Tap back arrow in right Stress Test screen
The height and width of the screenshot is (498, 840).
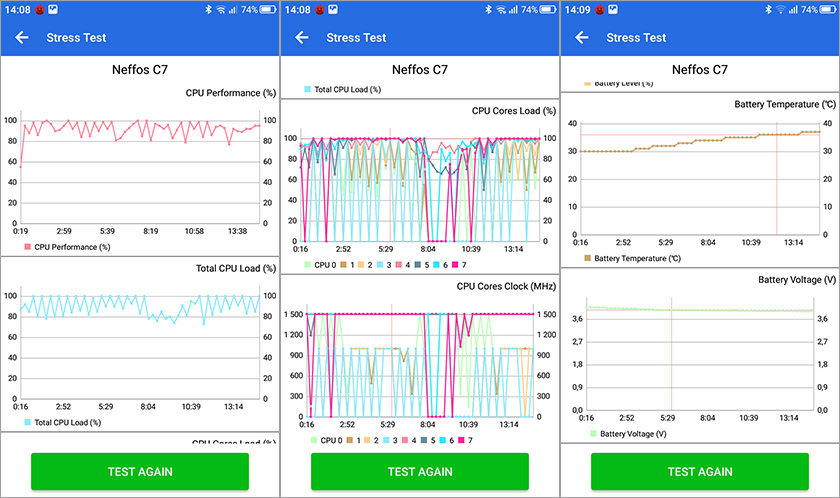pos(582,37)
